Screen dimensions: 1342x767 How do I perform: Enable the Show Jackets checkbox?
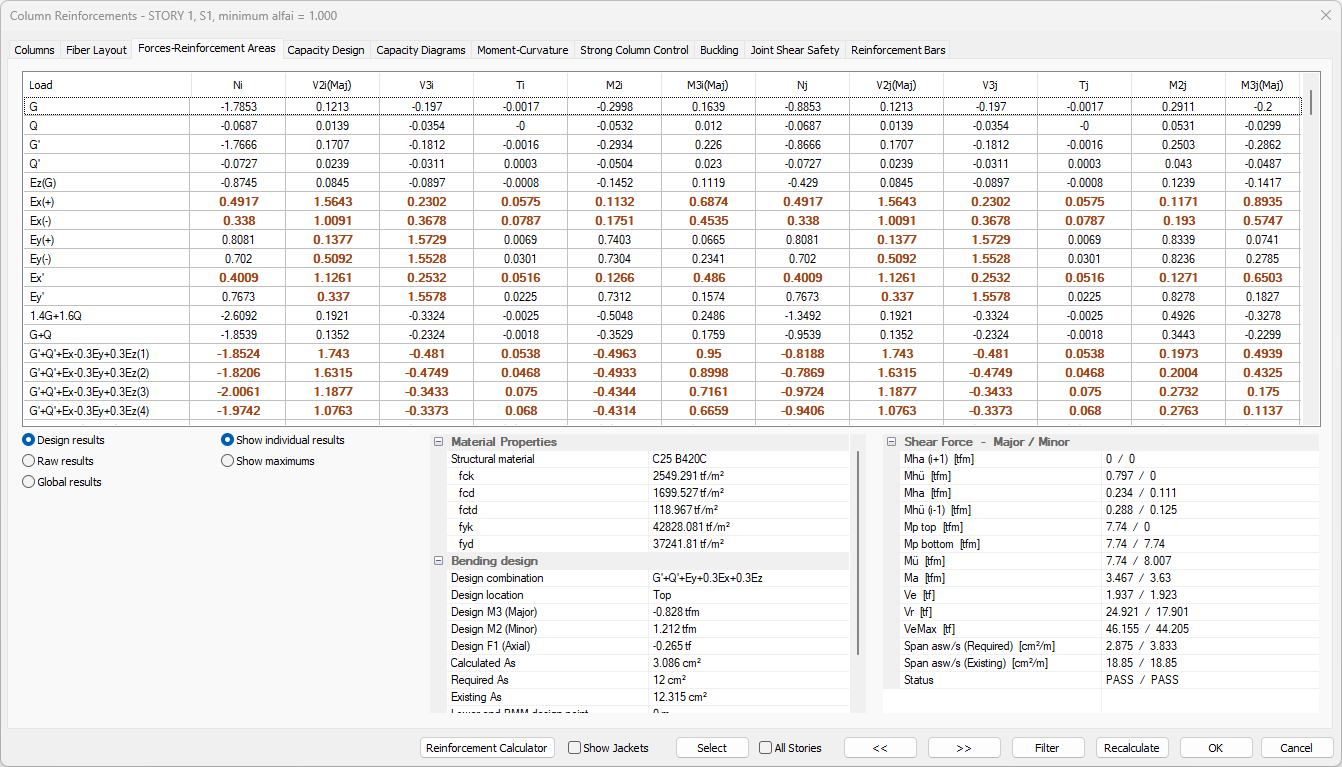pos(575,748)
